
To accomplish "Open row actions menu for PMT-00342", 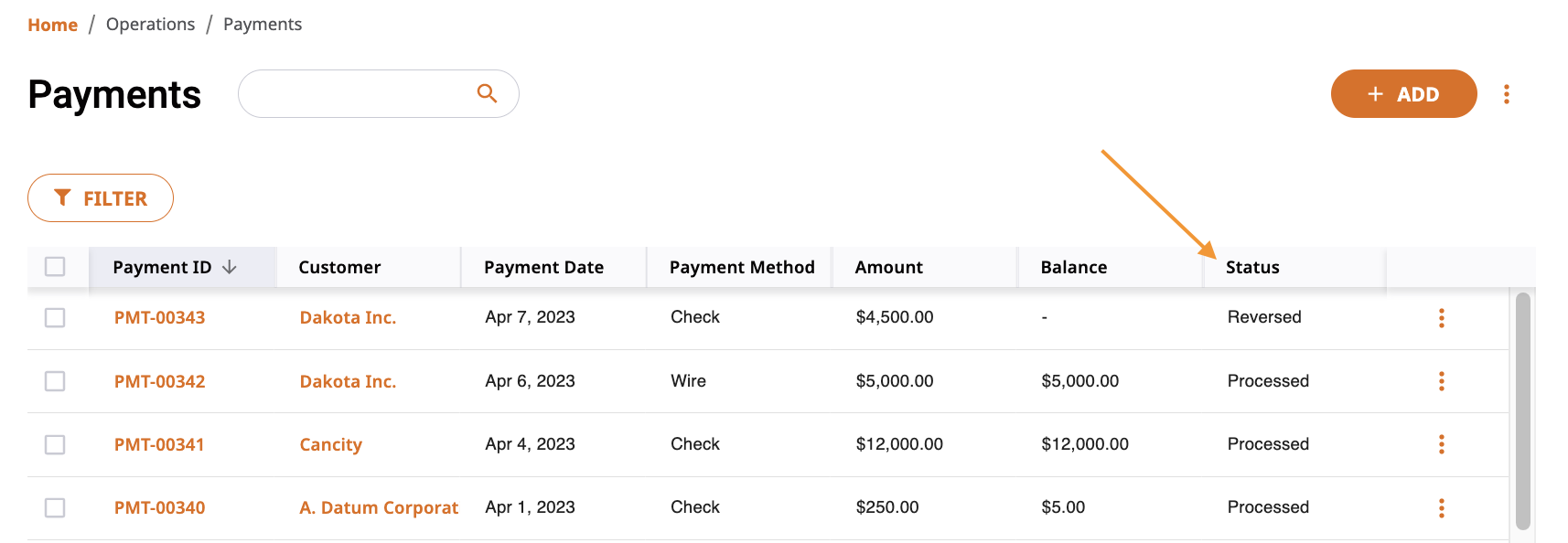I will point(1441,381).
